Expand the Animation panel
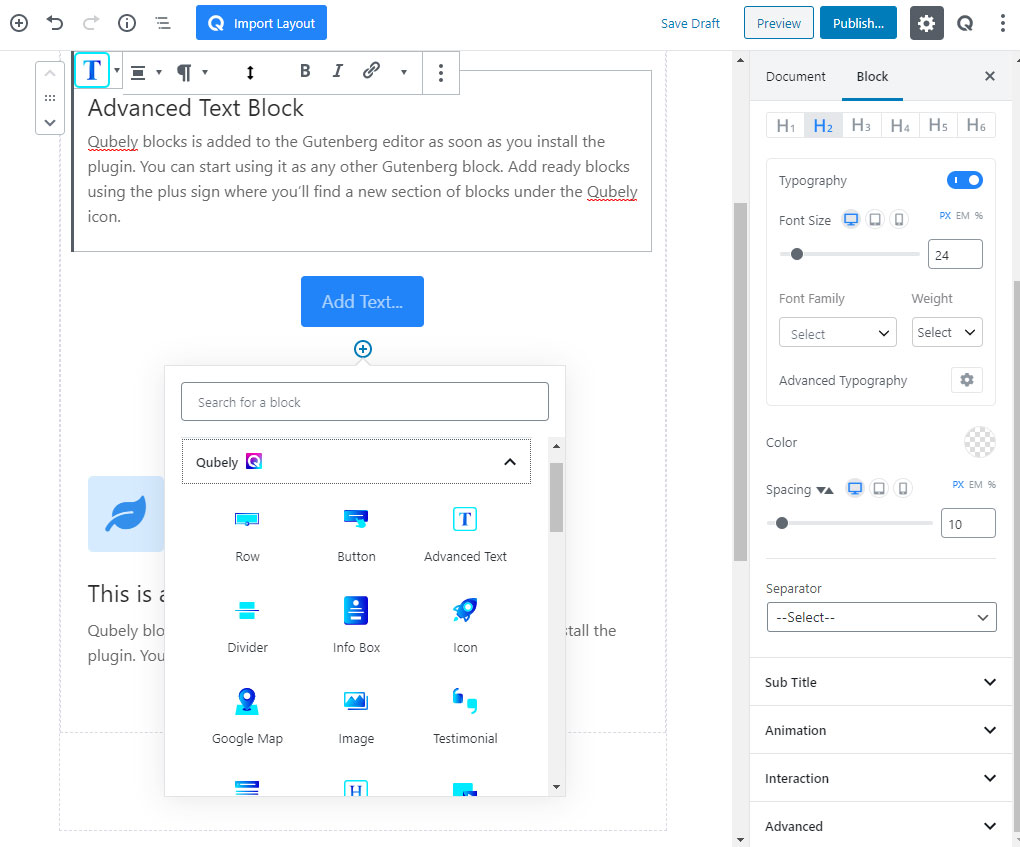The image size is (1020, 847). tap(881, 730)
